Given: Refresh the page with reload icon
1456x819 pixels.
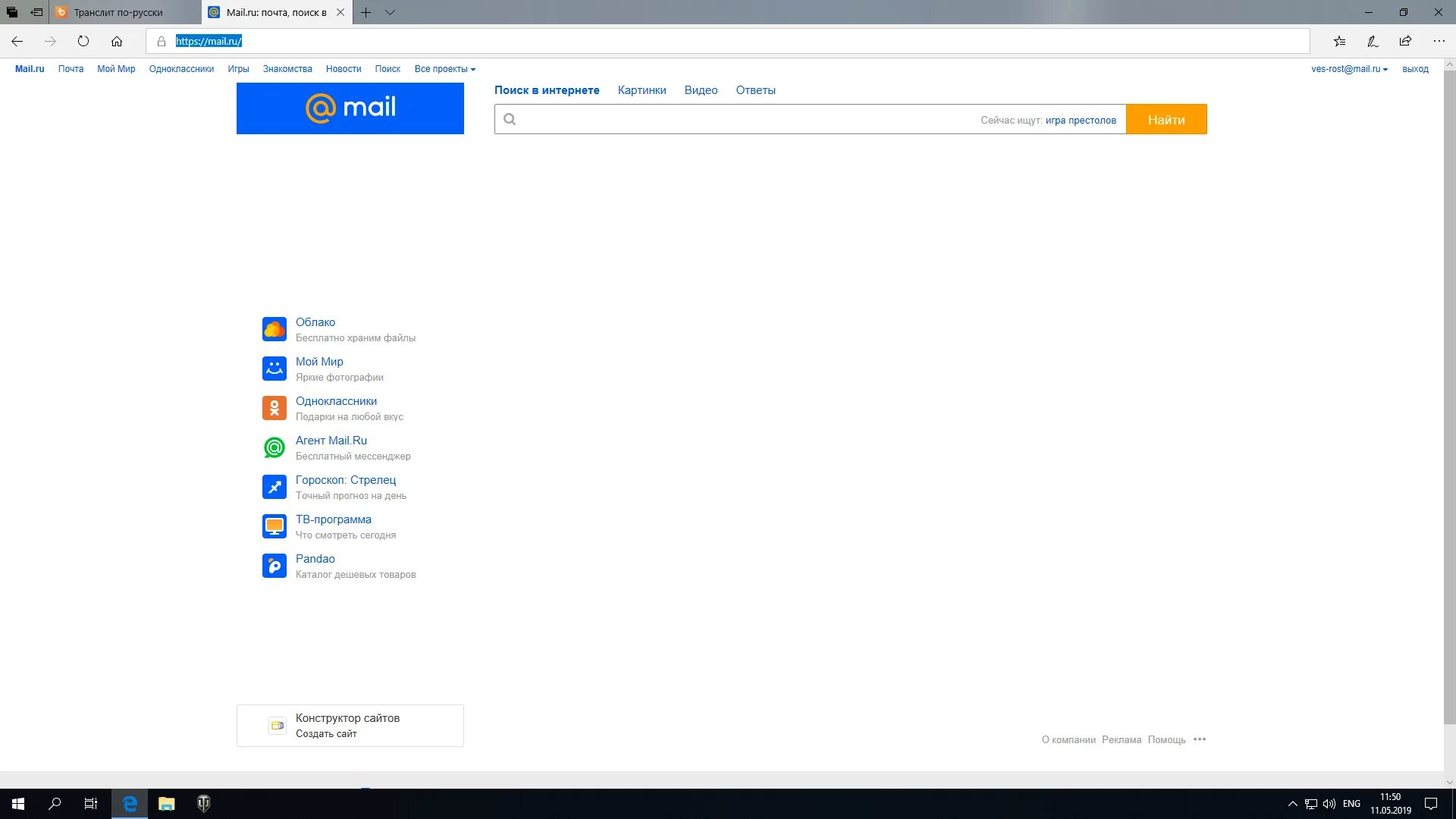Looking at the screenshot, I should point(83,41).
